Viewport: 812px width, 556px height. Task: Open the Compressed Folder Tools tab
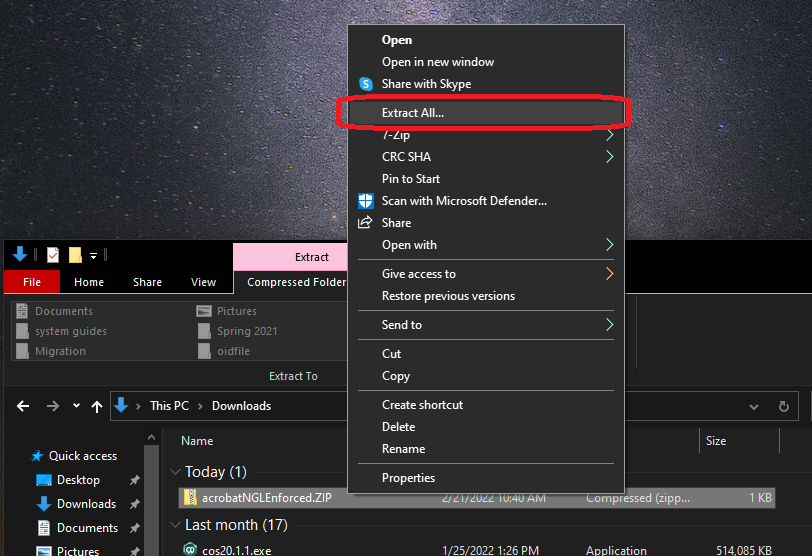[x=291, y=282]
